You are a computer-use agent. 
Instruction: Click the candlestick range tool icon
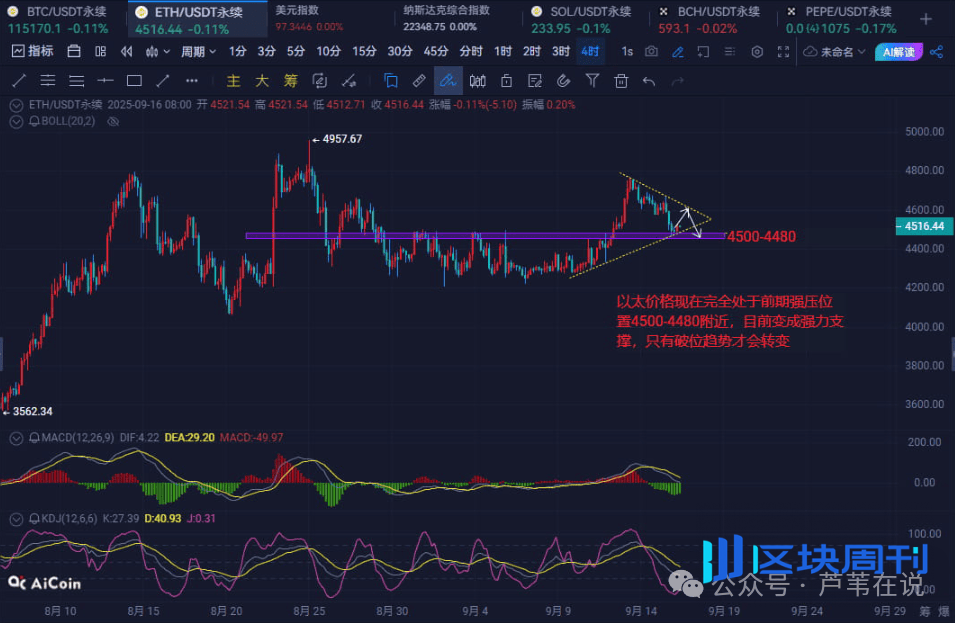(x=478, y=81)
